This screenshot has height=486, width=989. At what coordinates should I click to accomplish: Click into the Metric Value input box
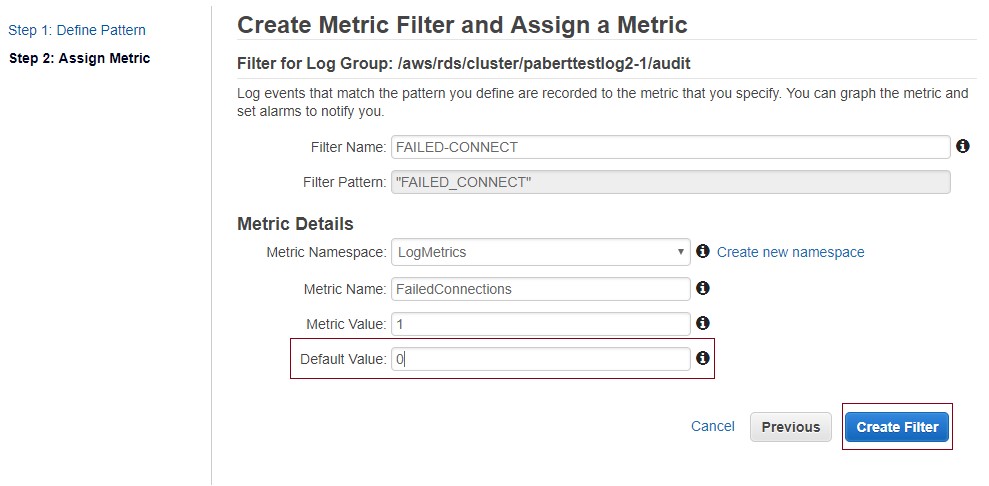point(541,324)
